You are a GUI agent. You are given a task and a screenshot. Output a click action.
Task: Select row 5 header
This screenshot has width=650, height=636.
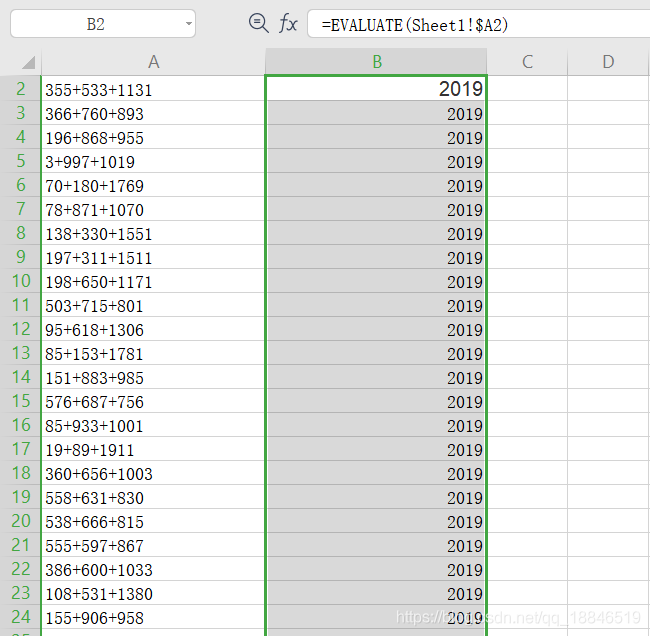(x=21, y=161)
